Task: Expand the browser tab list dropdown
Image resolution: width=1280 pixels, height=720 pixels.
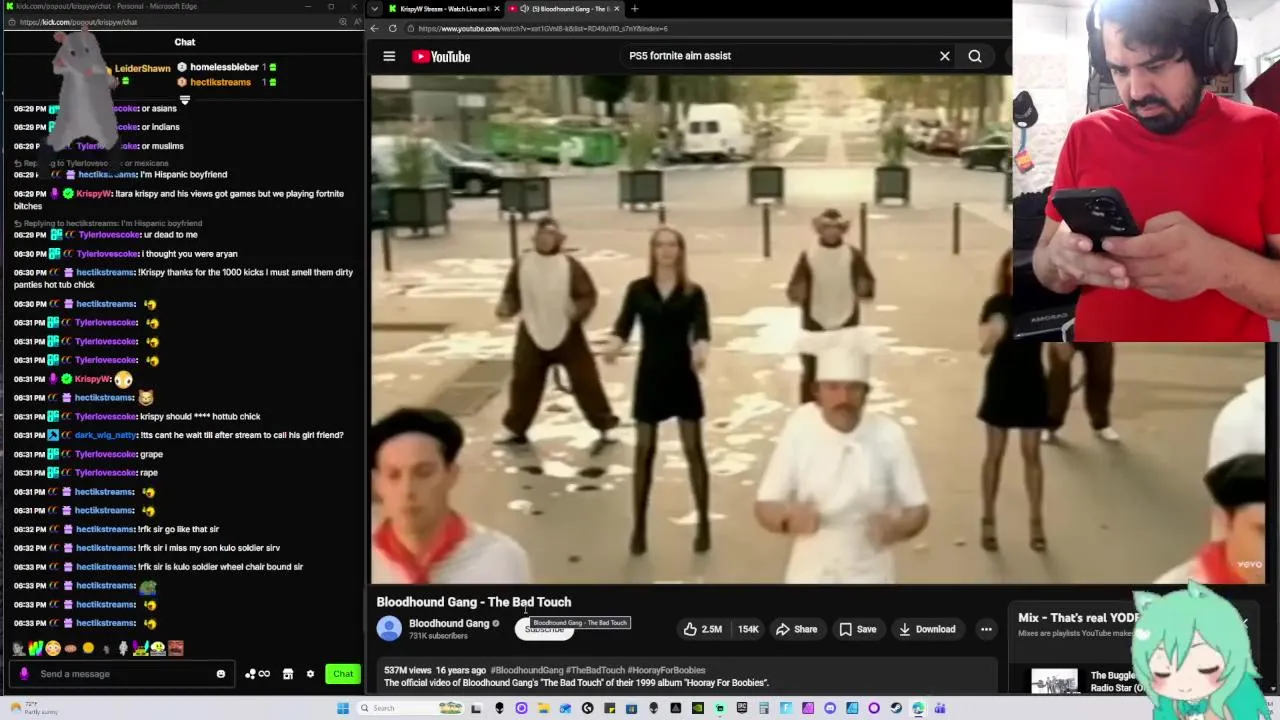Action: click(x=374, y=9)
